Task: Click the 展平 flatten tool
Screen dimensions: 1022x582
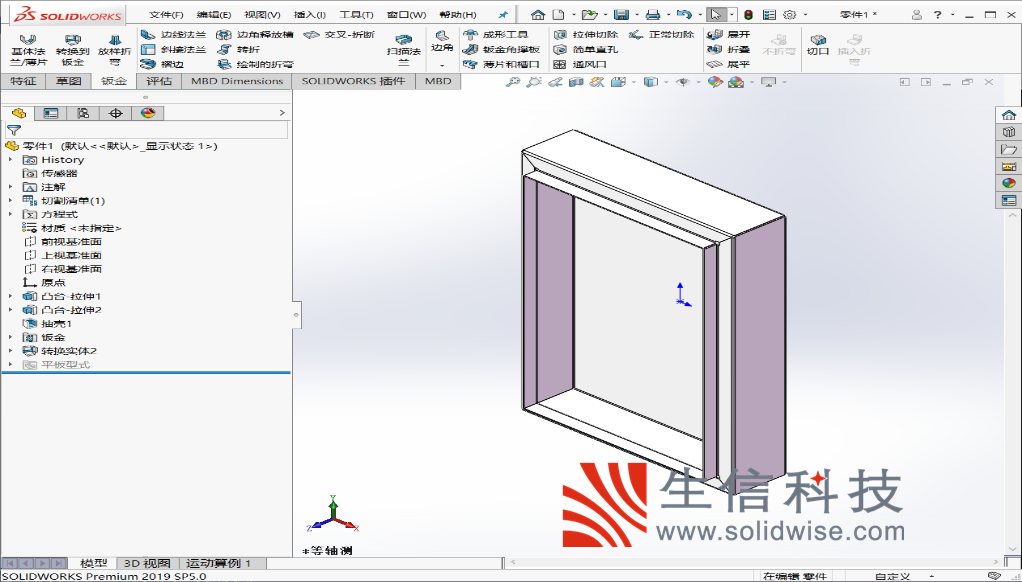Action: point(729,65)
